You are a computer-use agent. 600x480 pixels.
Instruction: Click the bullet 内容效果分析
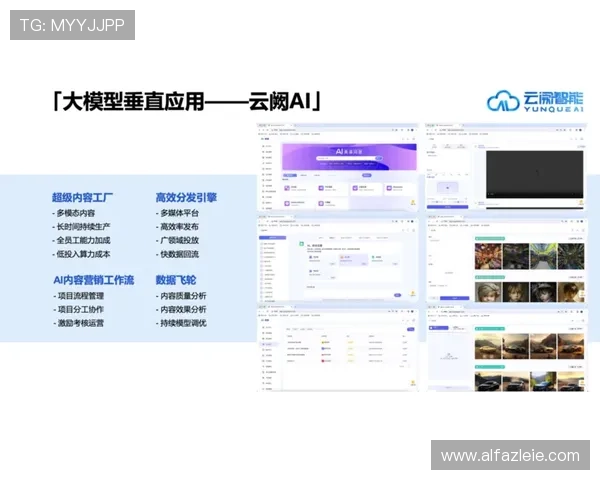[181, 309]
